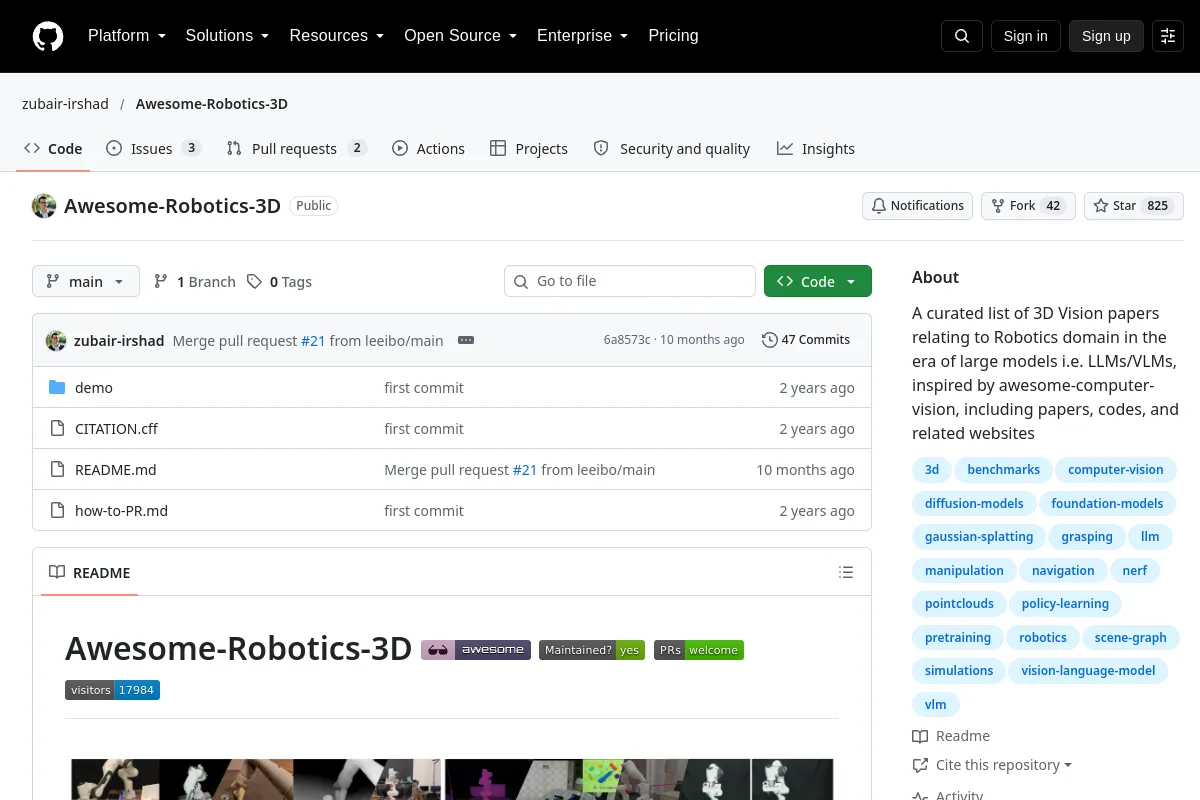This screenshot has width=1200, height=800.
Task: Click the how-to-PR.md file icon
Action: [x=57, y=511]
